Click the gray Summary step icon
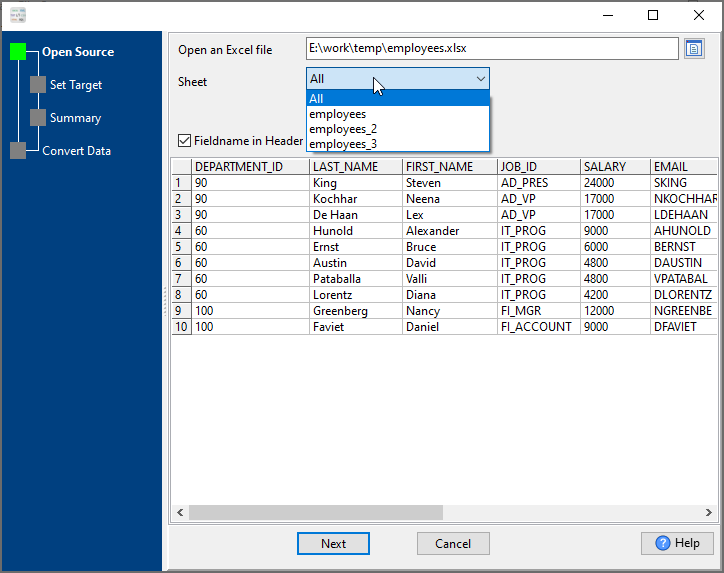This screenshot has width=724, height=573. (x=38, y=118)
